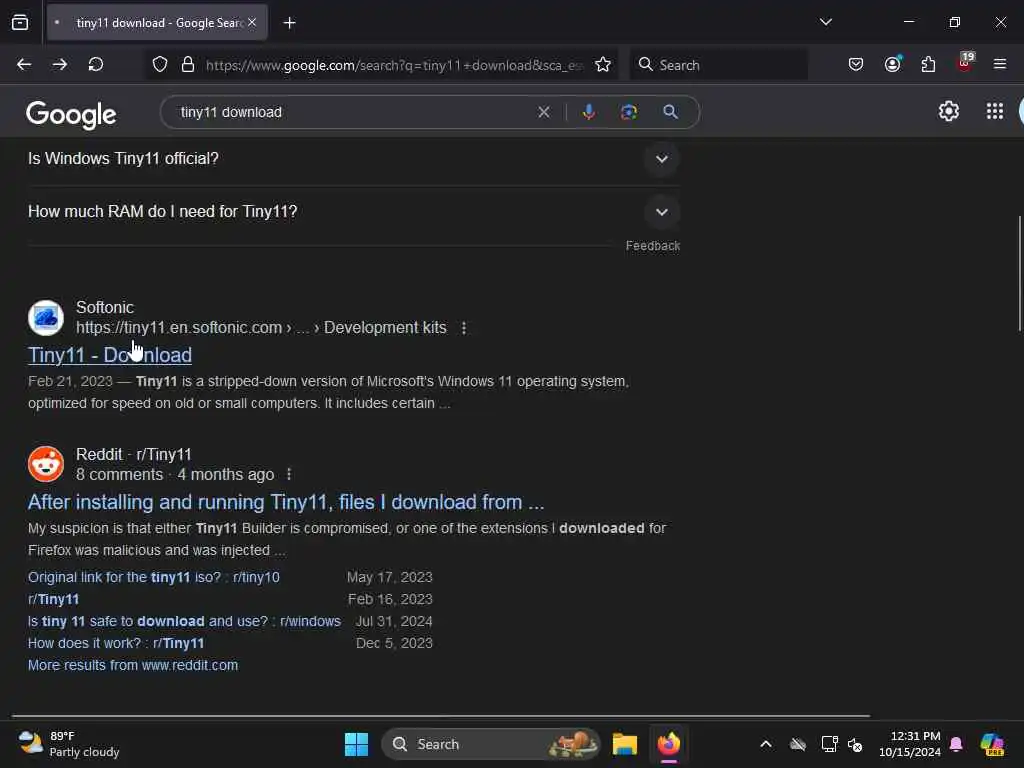Open 'How does it work?' link
Image resolution: width=1024 pixels, height=768 pixels.
coord(116,643)
